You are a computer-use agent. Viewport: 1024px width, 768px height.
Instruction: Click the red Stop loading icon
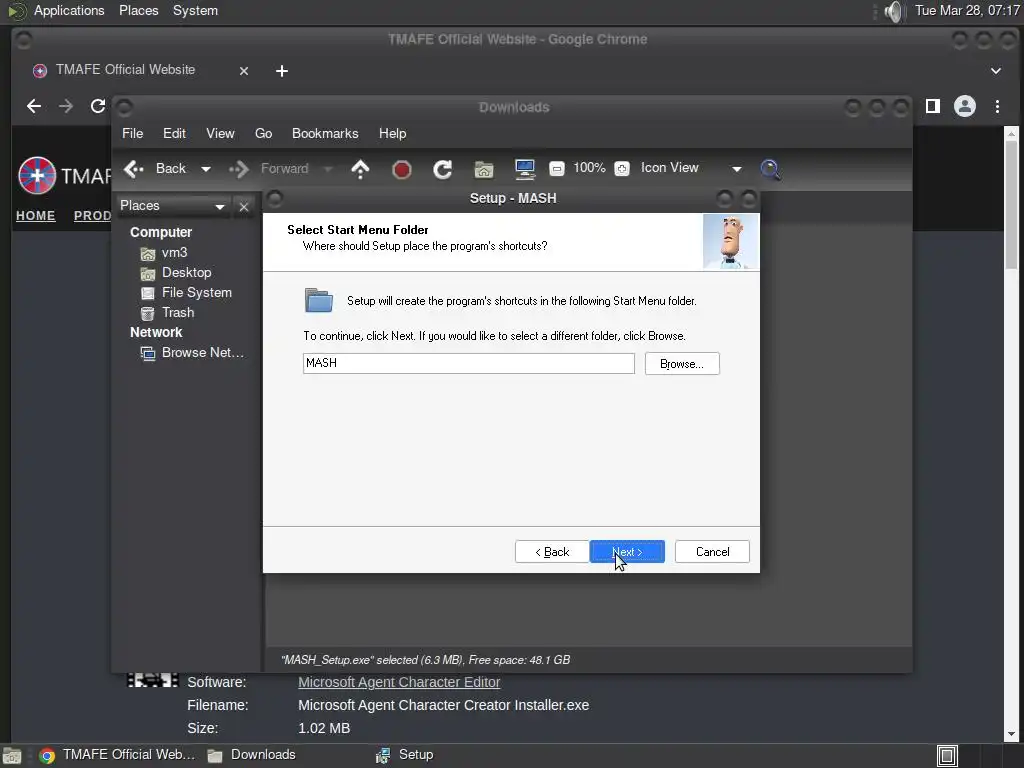[x=402, y=170]
